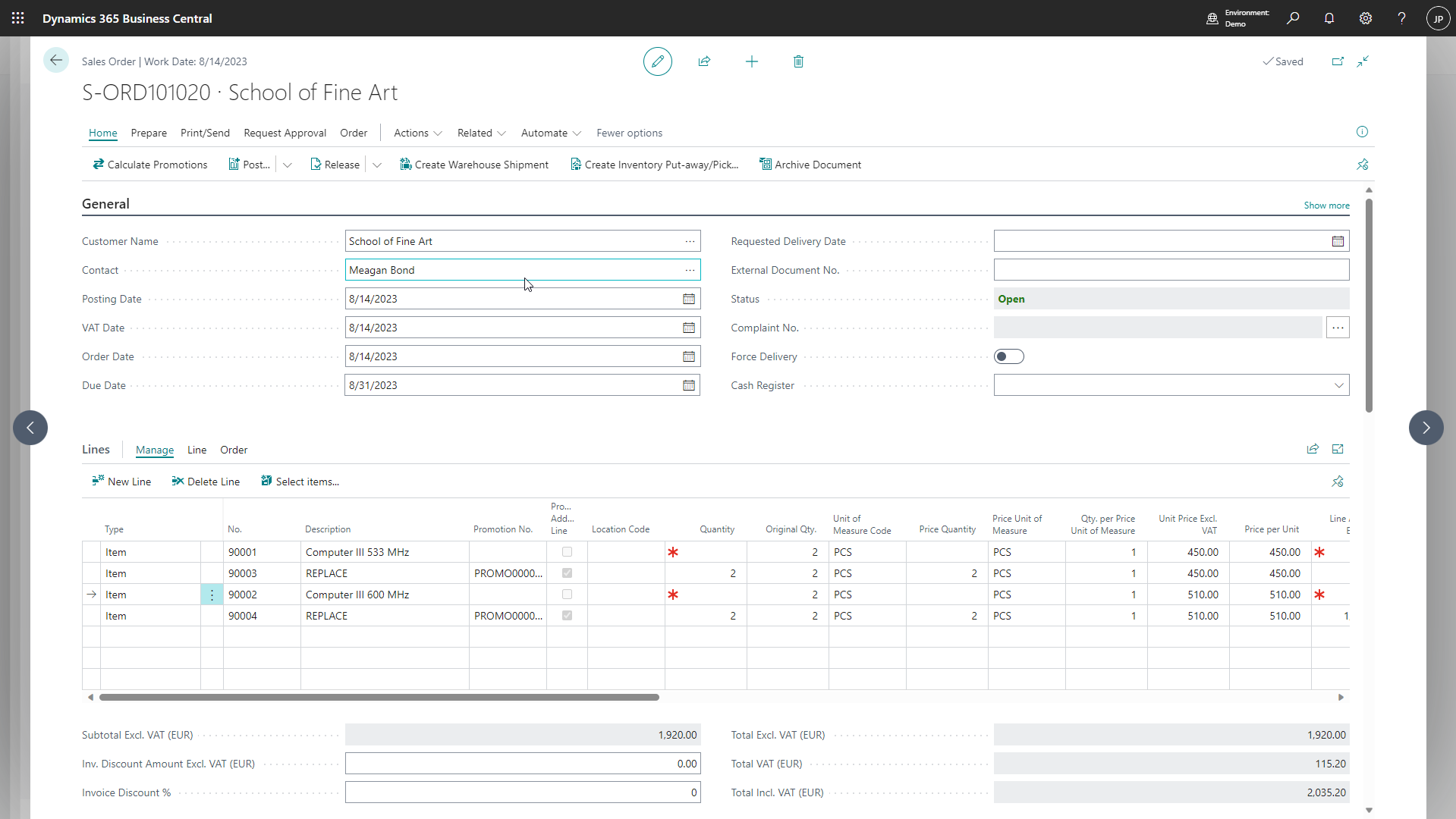Open the Cash Register dropdown
1456x819 pixels.
[x=1338, y=385]
